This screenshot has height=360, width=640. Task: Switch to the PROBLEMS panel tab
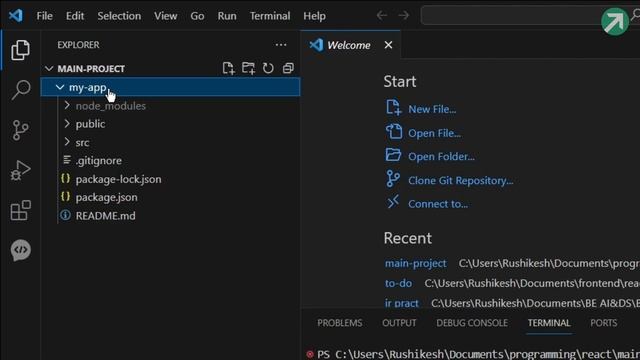(x=340, y=323)
